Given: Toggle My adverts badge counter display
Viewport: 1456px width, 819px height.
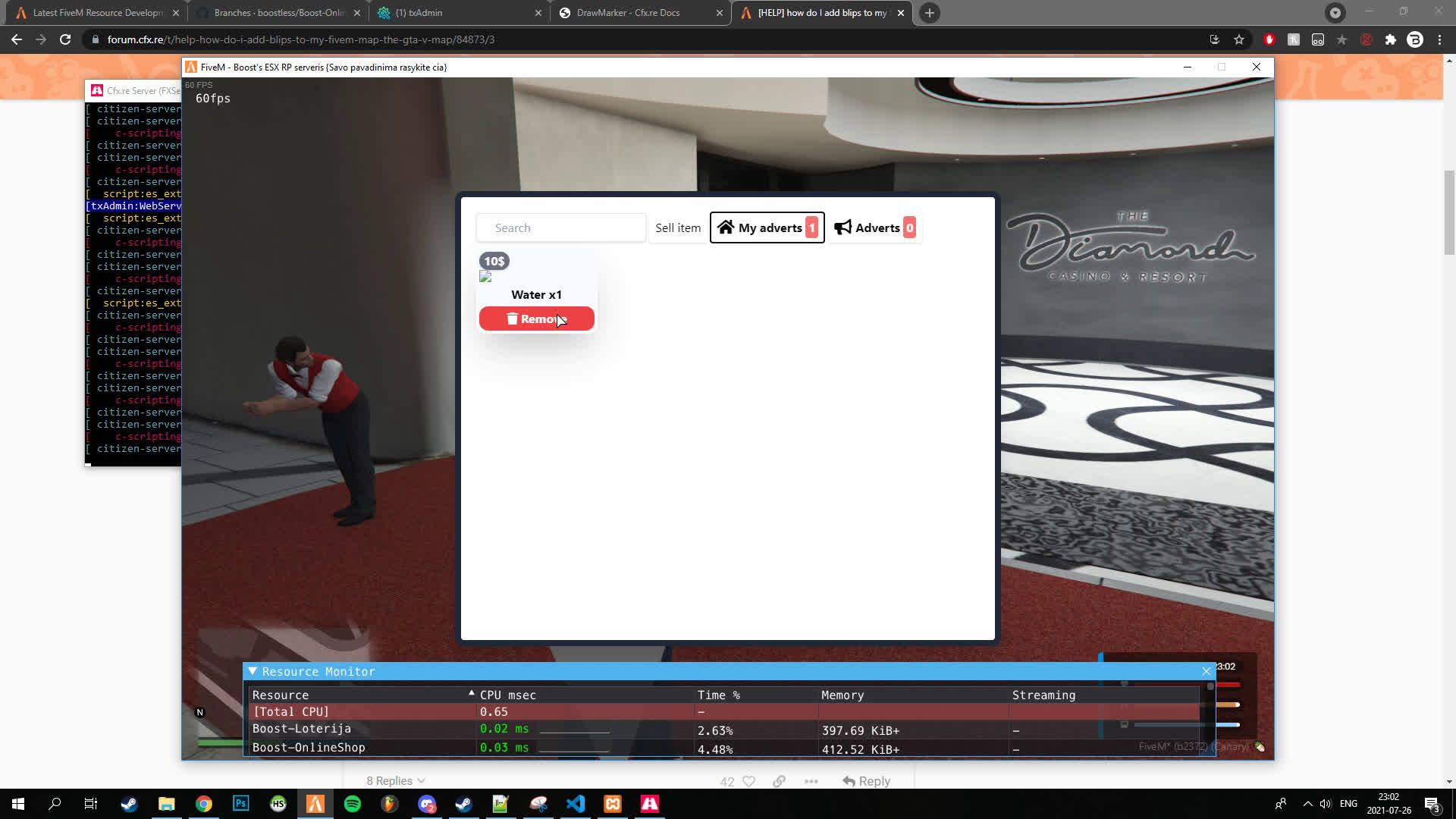Looking at the screenshot, I should pos(812,227).
